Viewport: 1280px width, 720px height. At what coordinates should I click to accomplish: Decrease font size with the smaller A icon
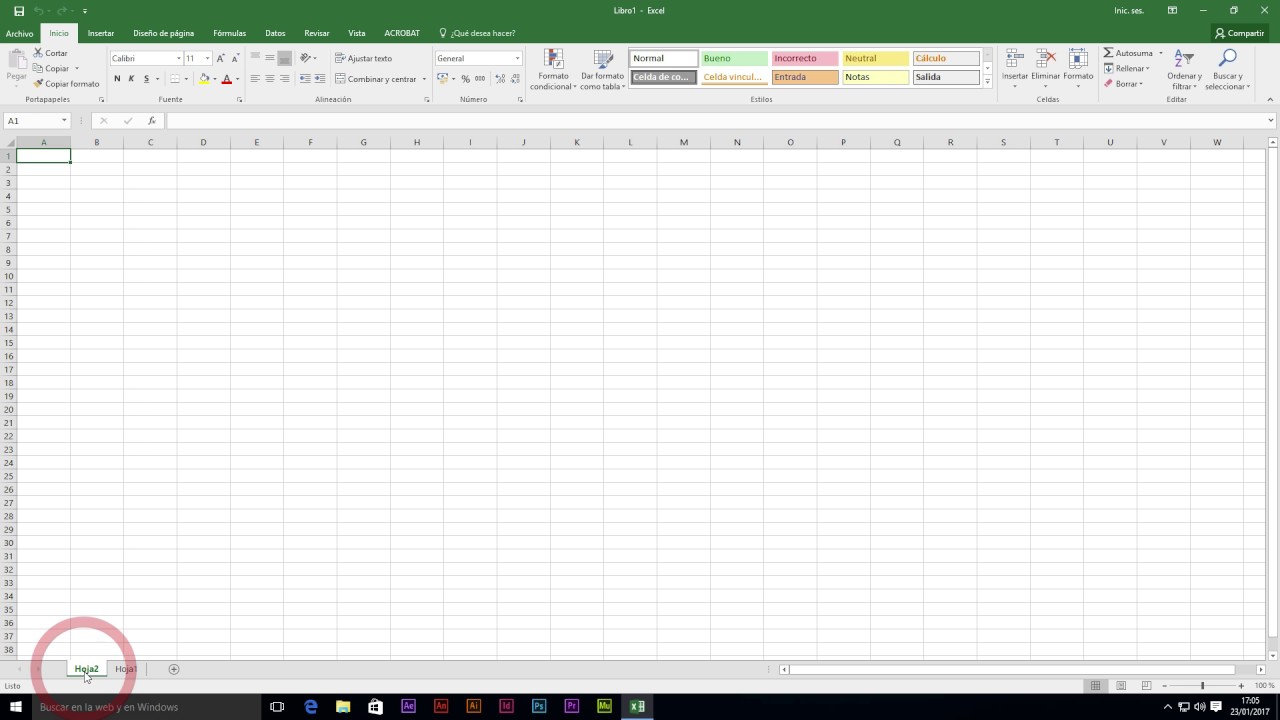pyautogui.click(x=235, y=58)
